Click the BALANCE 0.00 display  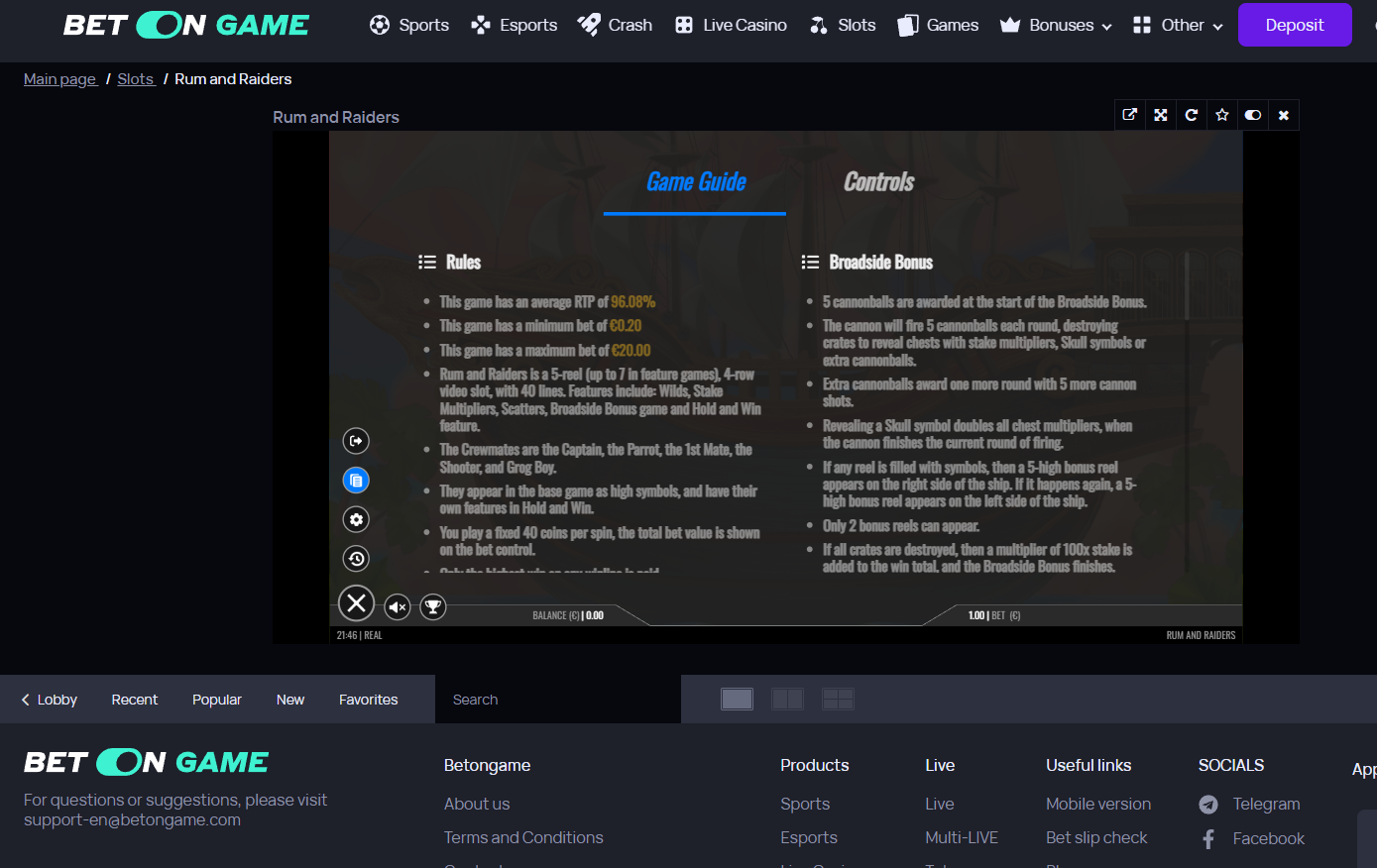(568, 615)
